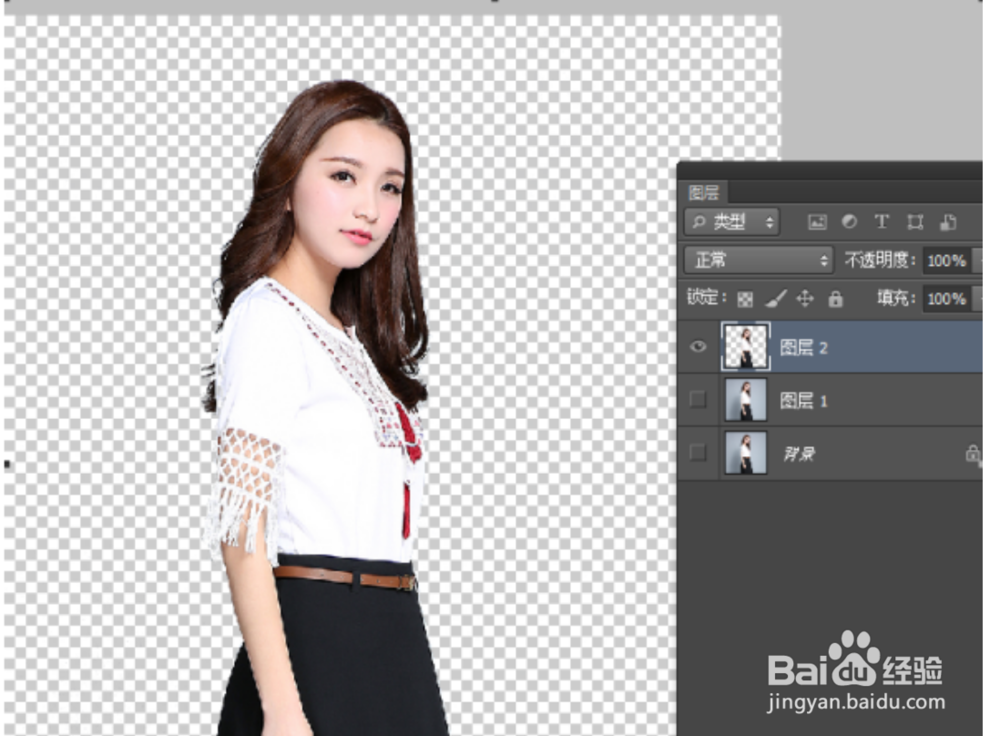The width and height of the screenshot is (1000, 736).
Task: Lock all padlock icon
Action: tap(835, 298)
